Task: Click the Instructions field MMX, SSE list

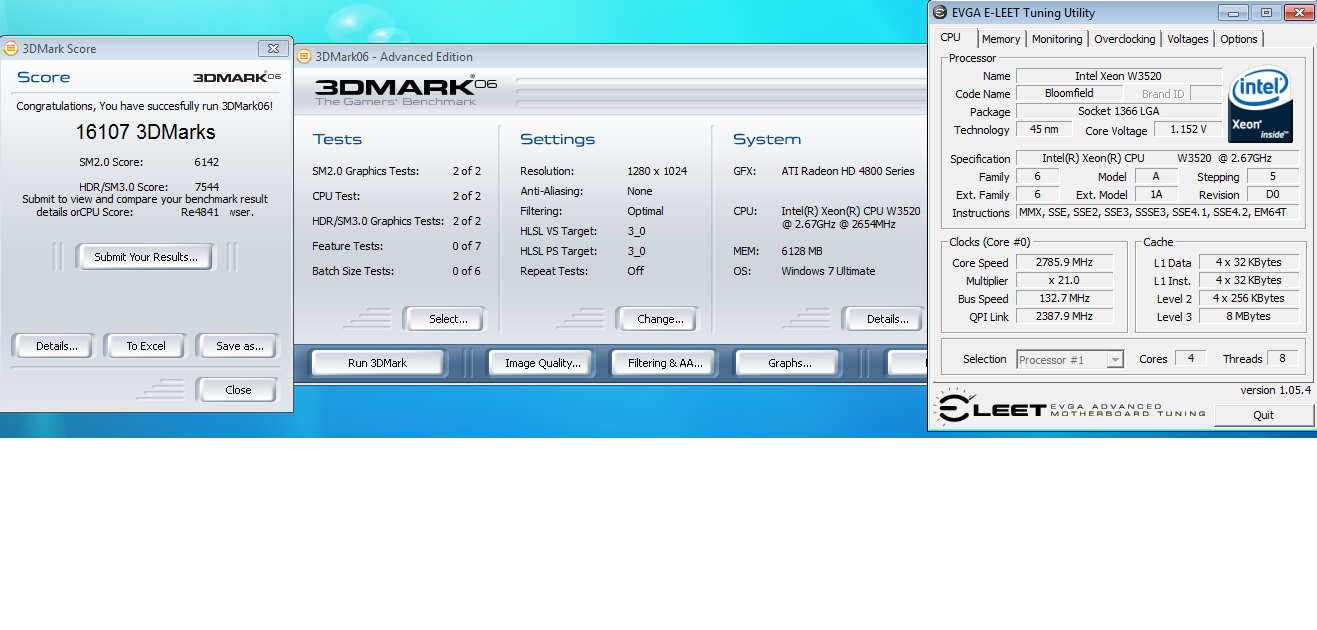Action: 1158,213
